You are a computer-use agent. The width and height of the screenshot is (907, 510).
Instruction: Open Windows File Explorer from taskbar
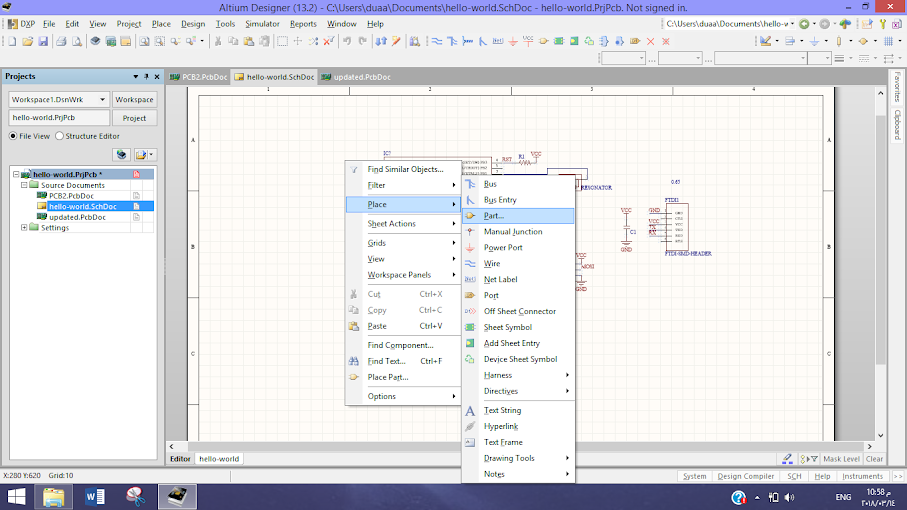point(53,497)
